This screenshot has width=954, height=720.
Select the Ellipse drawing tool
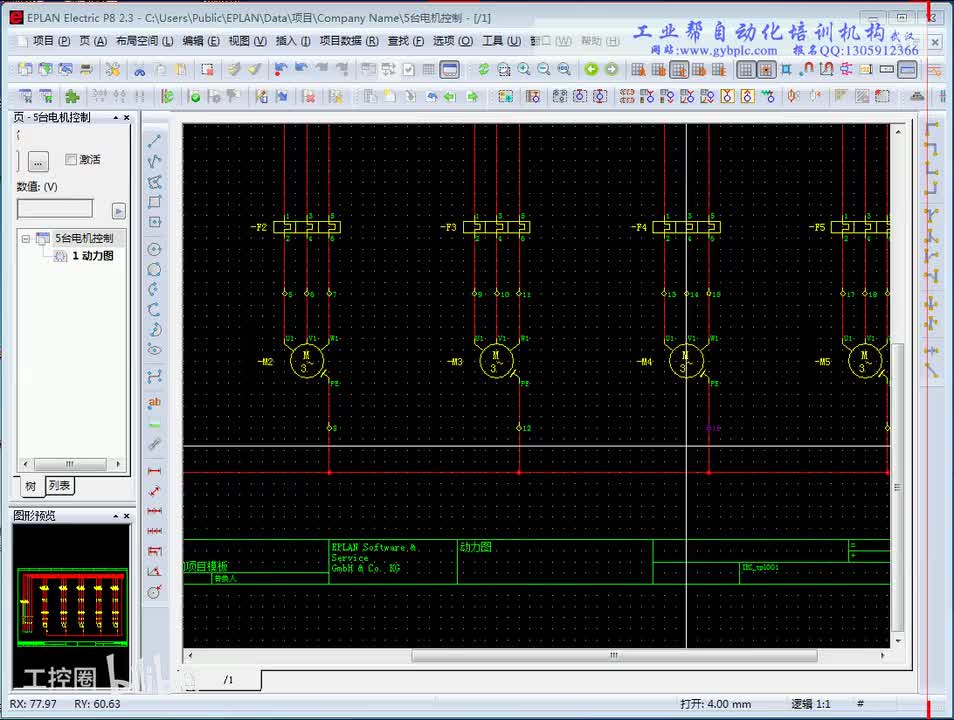155,349
